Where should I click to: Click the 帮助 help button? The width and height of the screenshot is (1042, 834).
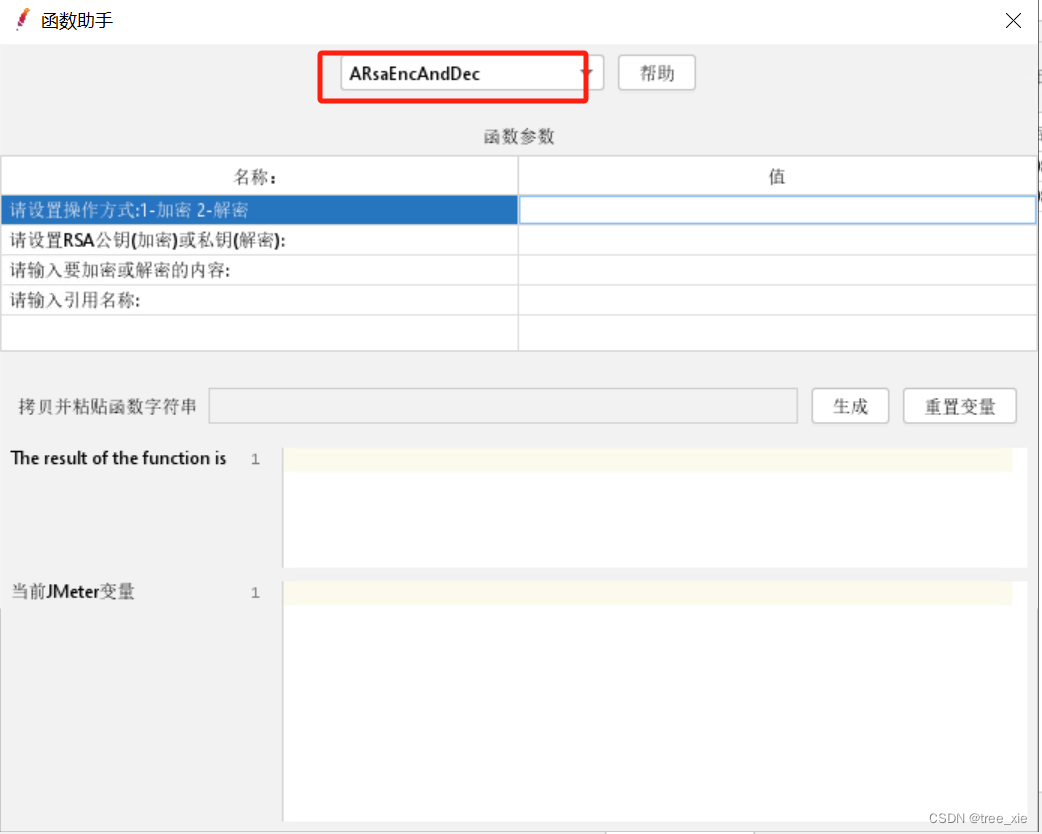click(x=657, y=73)
